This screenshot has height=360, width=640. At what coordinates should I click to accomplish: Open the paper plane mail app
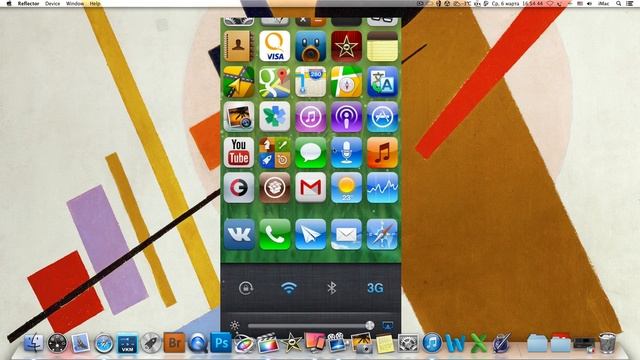click(x=310, y=234)
